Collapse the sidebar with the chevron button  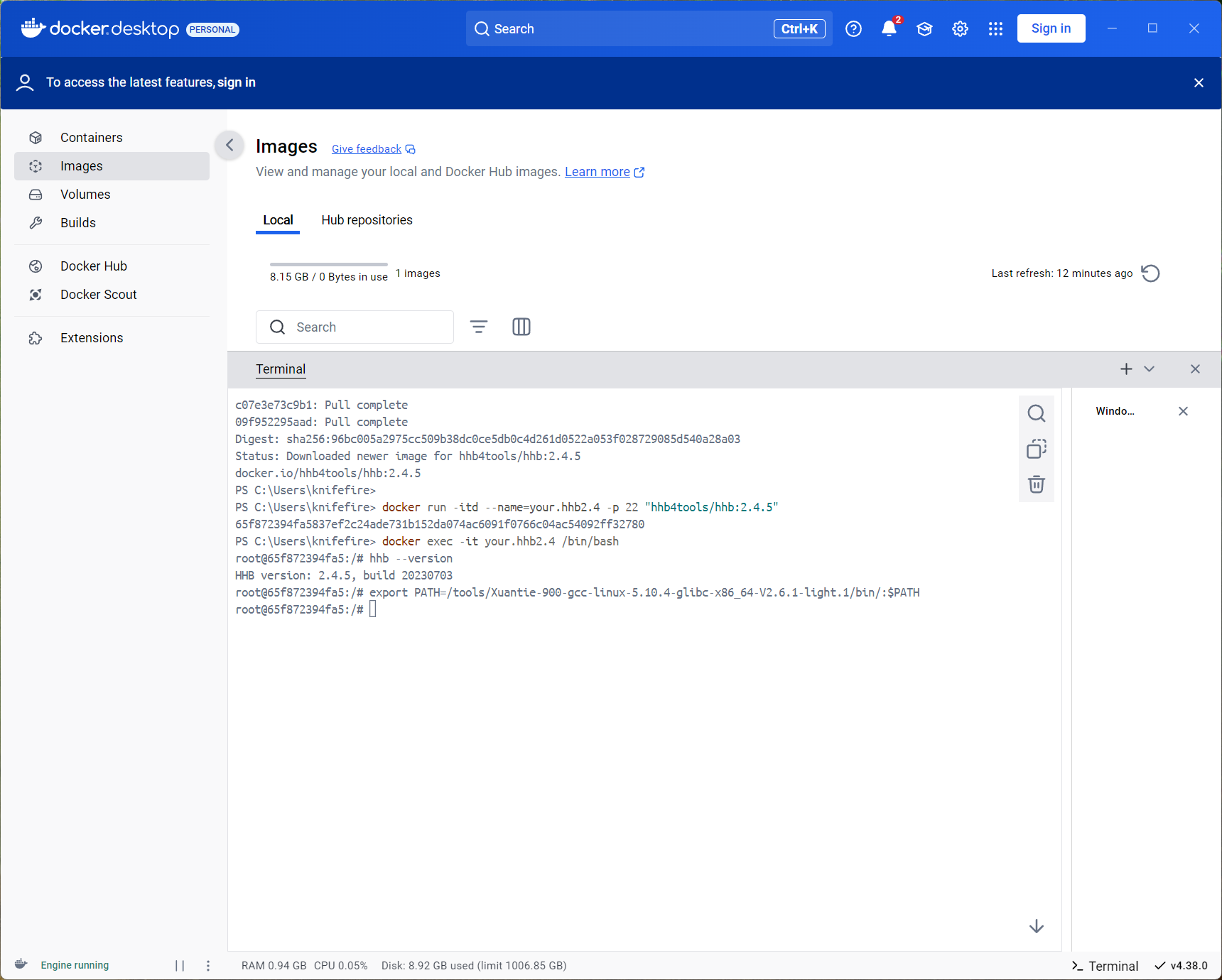229,146
